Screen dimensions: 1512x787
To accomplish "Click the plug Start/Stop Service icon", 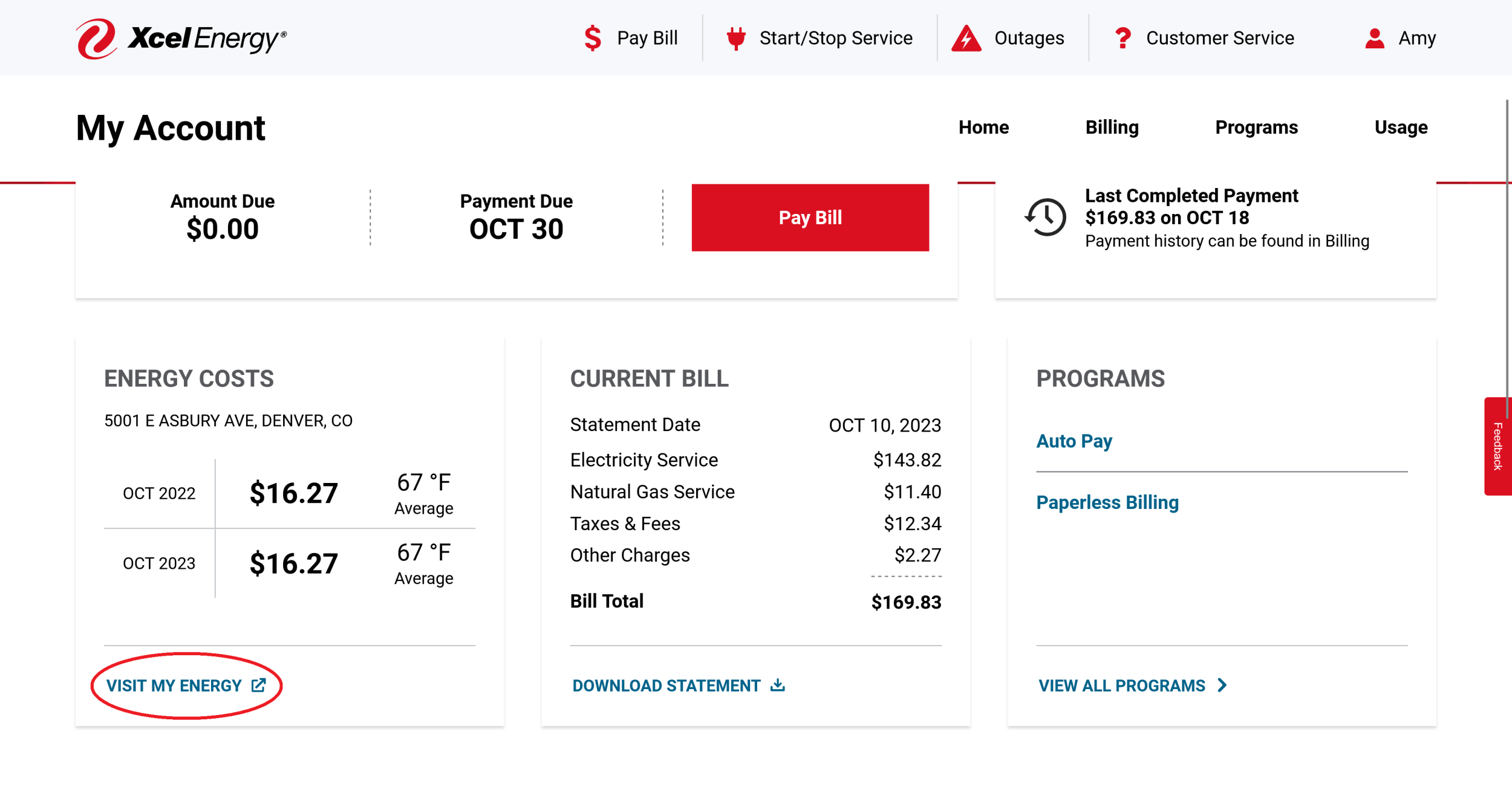I will (736, 38).
